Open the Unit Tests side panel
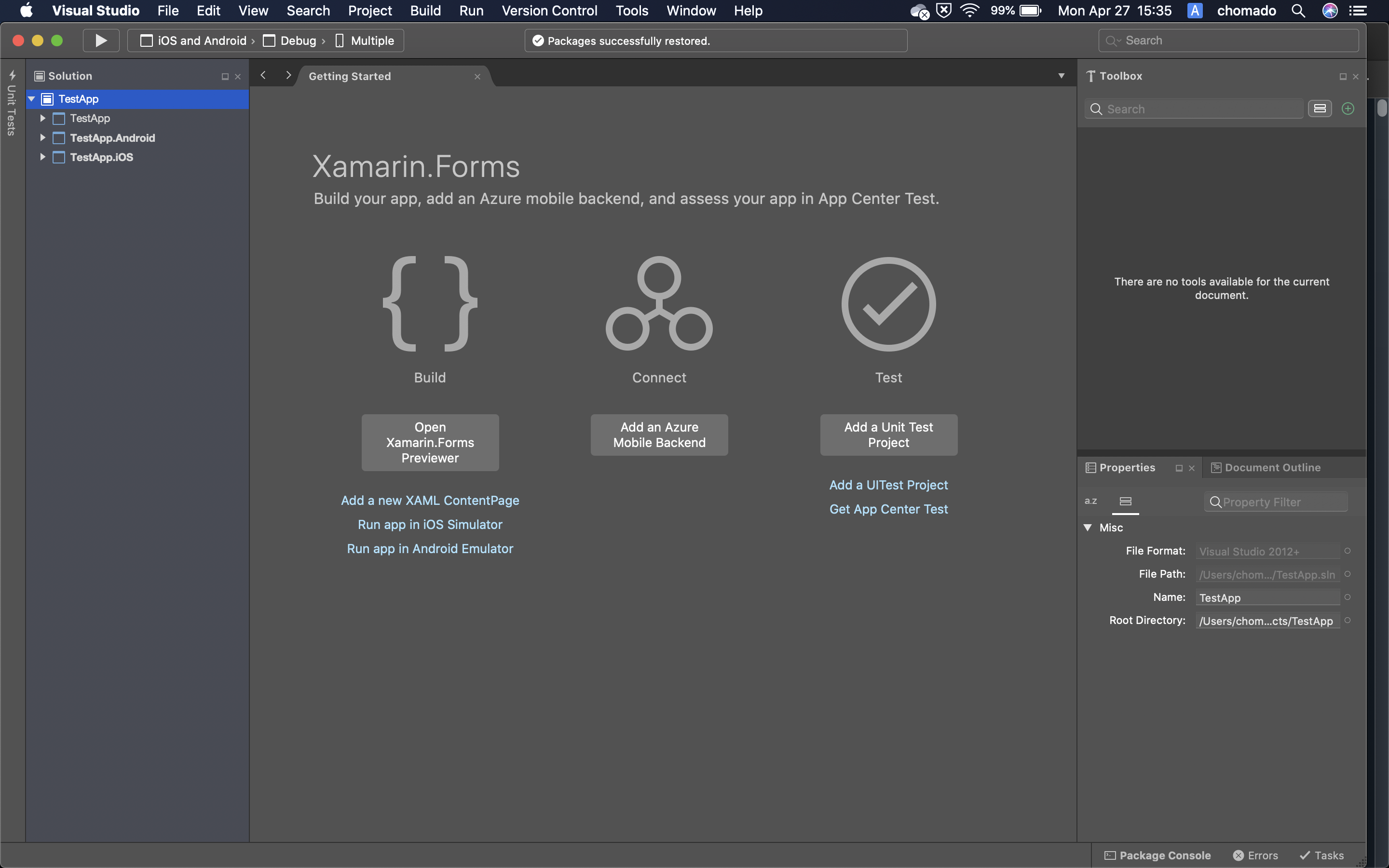Viewport: 1389px width, 868px height. click(12, 103)
